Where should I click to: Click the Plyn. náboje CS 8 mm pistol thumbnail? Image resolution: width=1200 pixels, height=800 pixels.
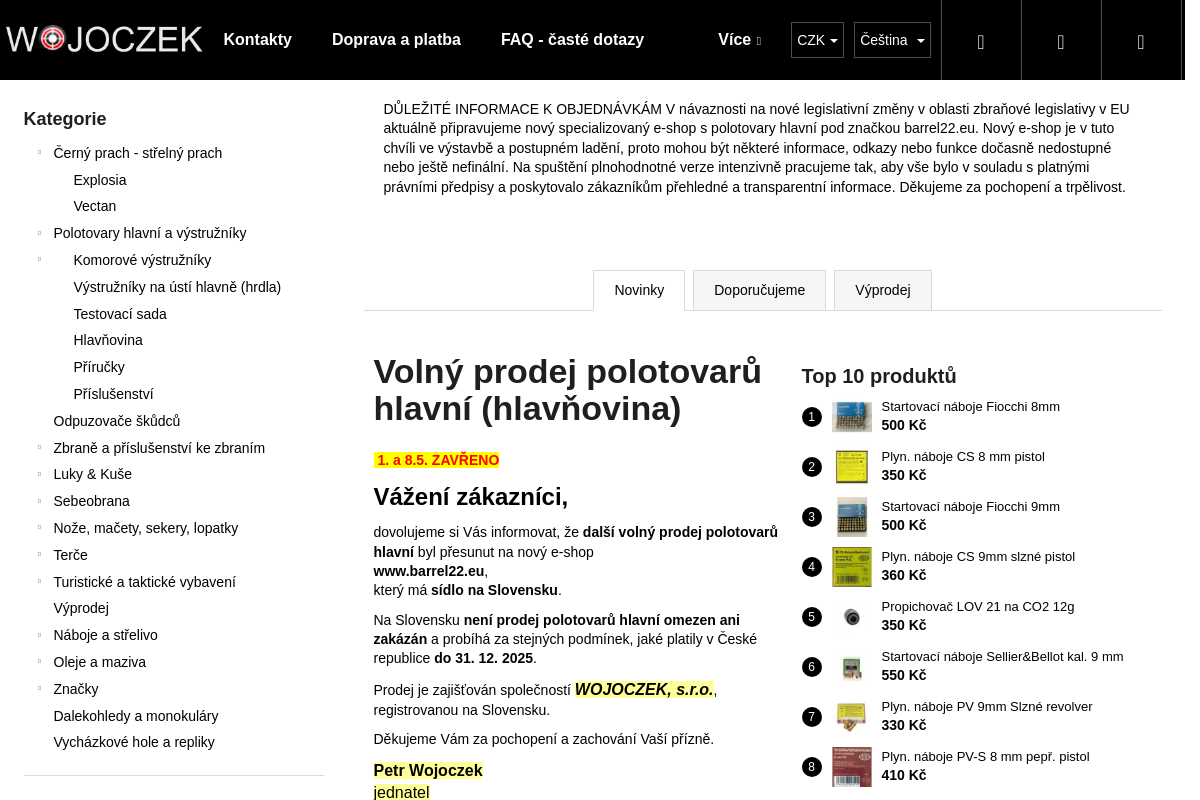click(x=852, y=467)
